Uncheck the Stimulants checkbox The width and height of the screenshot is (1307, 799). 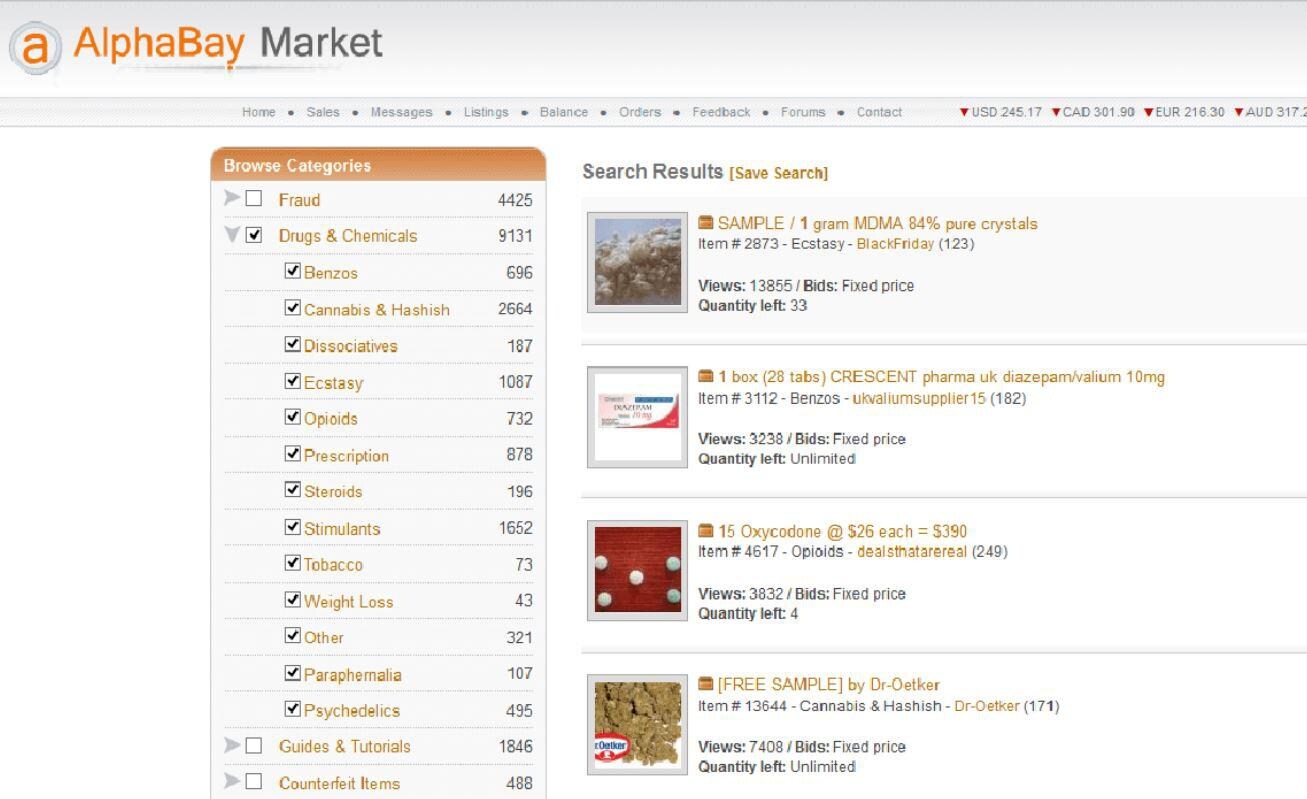[x=292, y=527]
